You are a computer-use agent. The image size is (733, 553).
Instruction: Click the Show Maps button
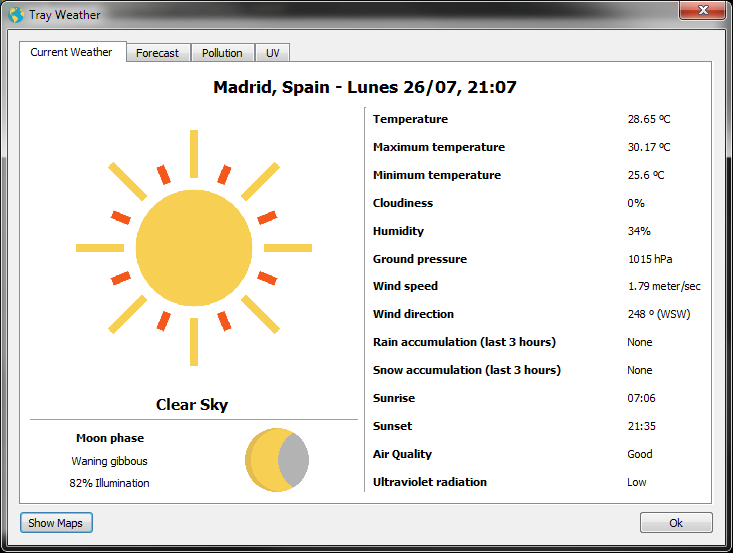(56, 523)
